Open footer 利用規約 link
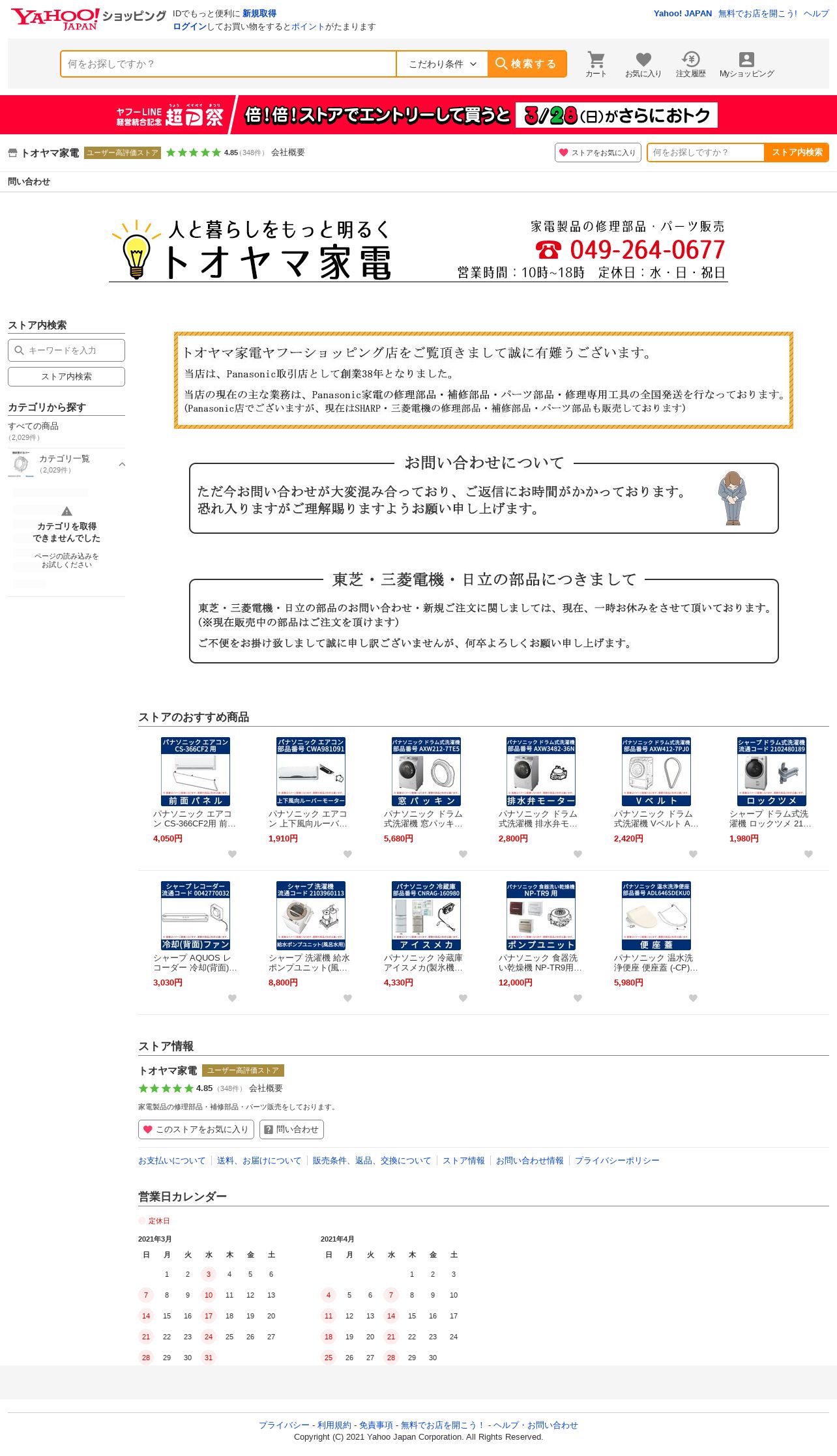The height and width of the screenshot is (1456, 837). (x=334, y=1425)
